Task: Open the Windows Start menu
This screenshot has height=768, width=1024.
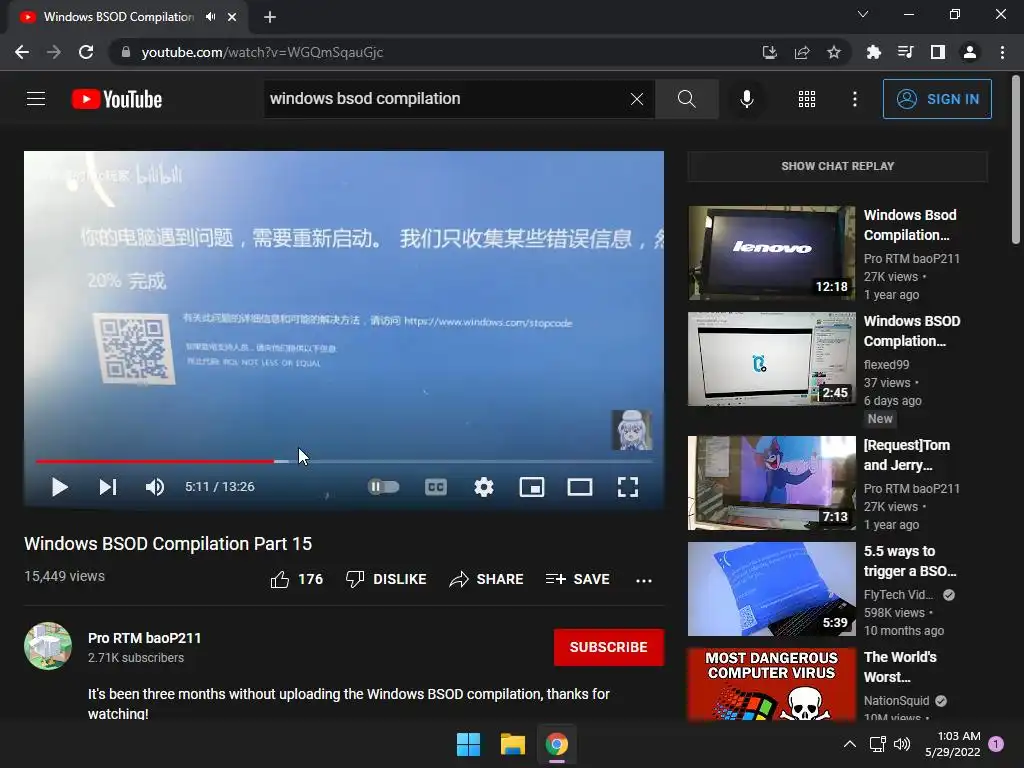Action: pos(468,744)
